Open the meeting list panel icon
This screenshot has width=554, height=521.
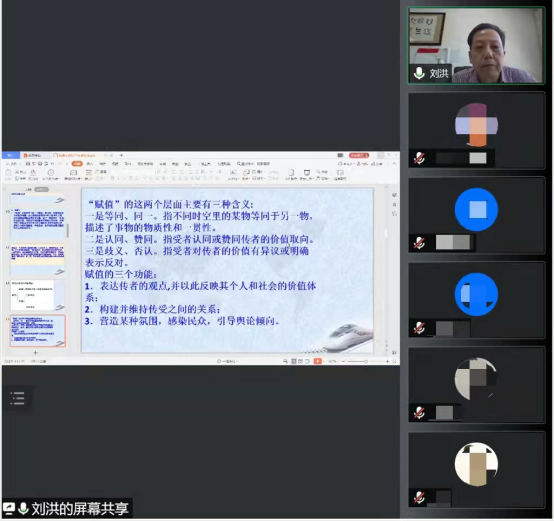pyautogui.click(x=17, y=398)
